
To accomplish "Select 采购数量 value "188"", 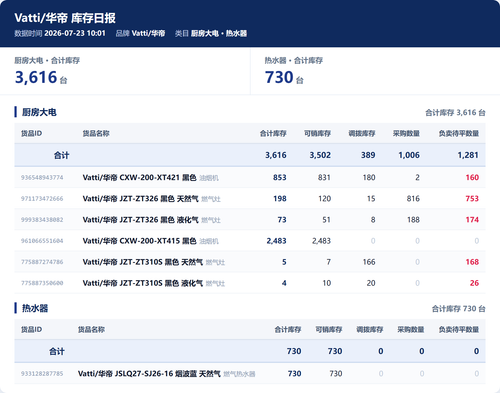I will pos(413,220).
